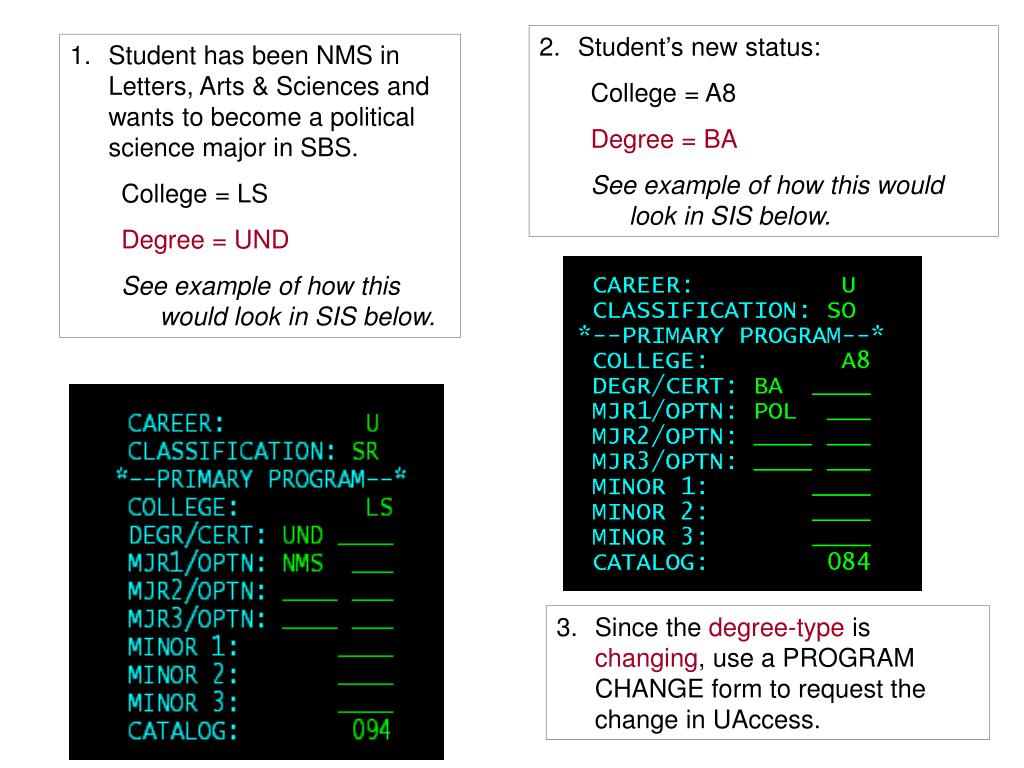This screenshot has width=1024, height=768.
Task: Click the UND degree value in left terminal
Action: click(x=302, y=536)
